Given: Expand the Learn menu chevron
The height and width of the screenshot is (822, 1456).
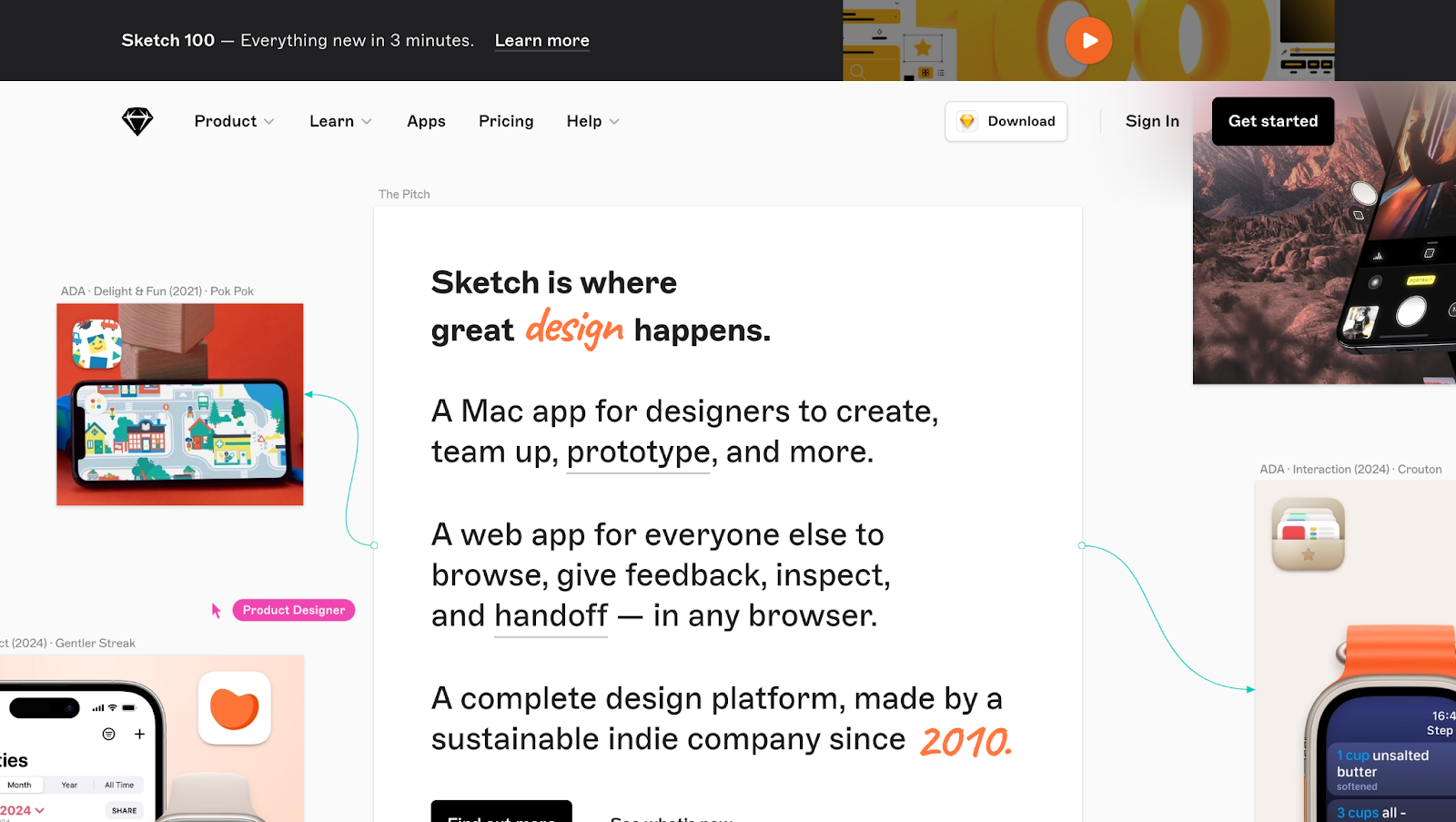Looking at the screenshot, I should coord(367,122).
